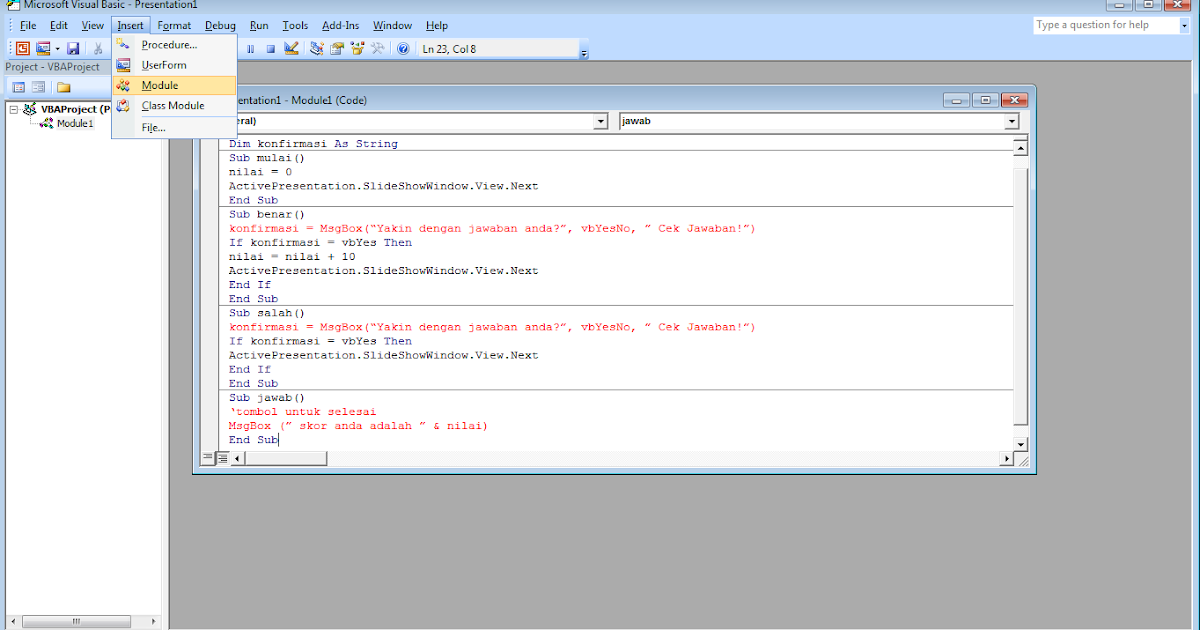1200x630 pixels.
Task: Open the Edit menu
Action: point(59,25)
